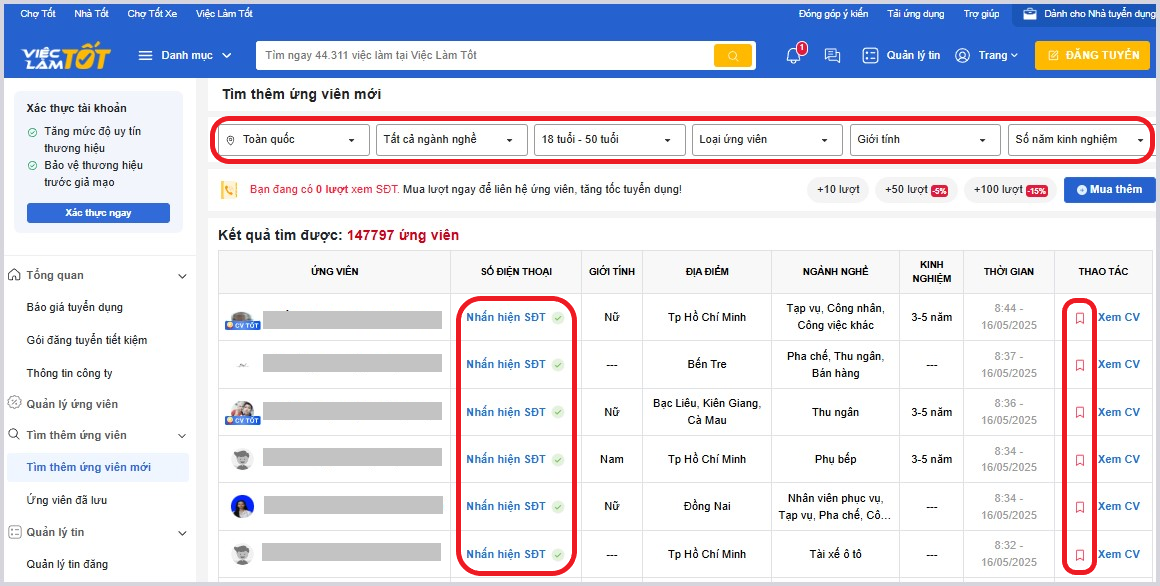Bookmark the Tài xế ô tô candidate
The height and width of the screenshot is (586, 1160).
point(1080,554)
